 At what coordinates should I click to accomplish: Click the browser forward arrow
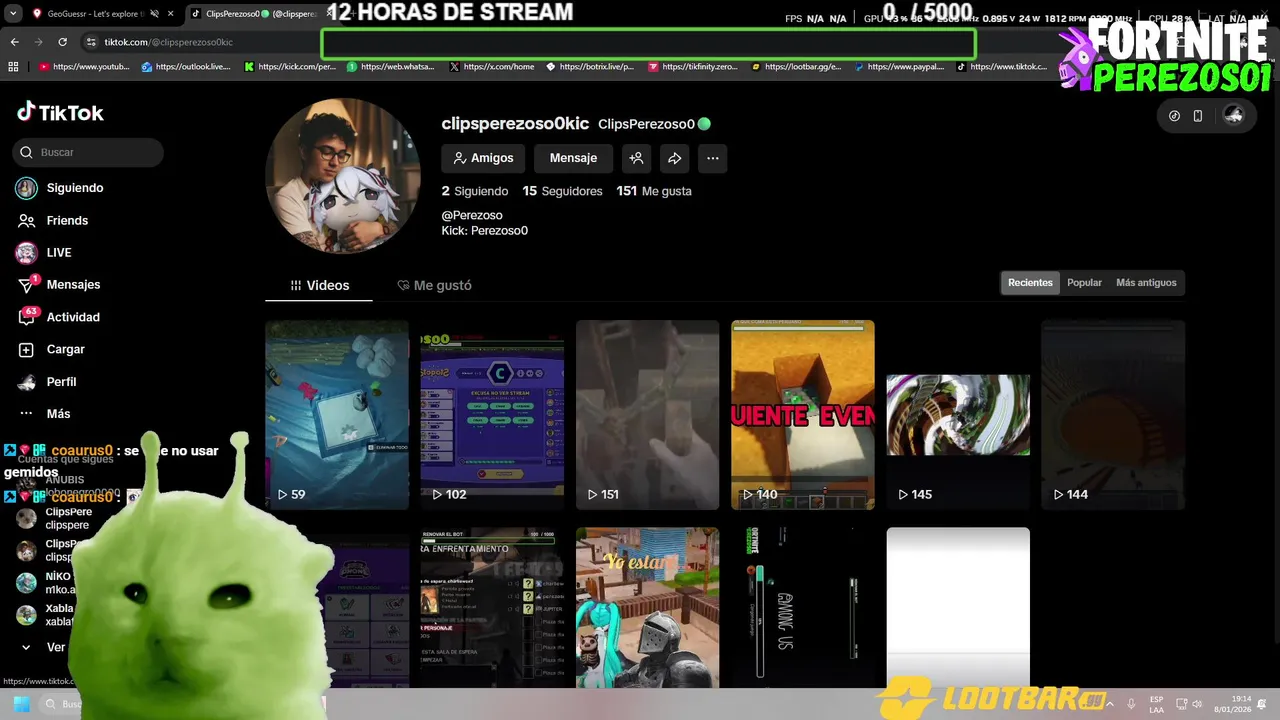(38, 42)
